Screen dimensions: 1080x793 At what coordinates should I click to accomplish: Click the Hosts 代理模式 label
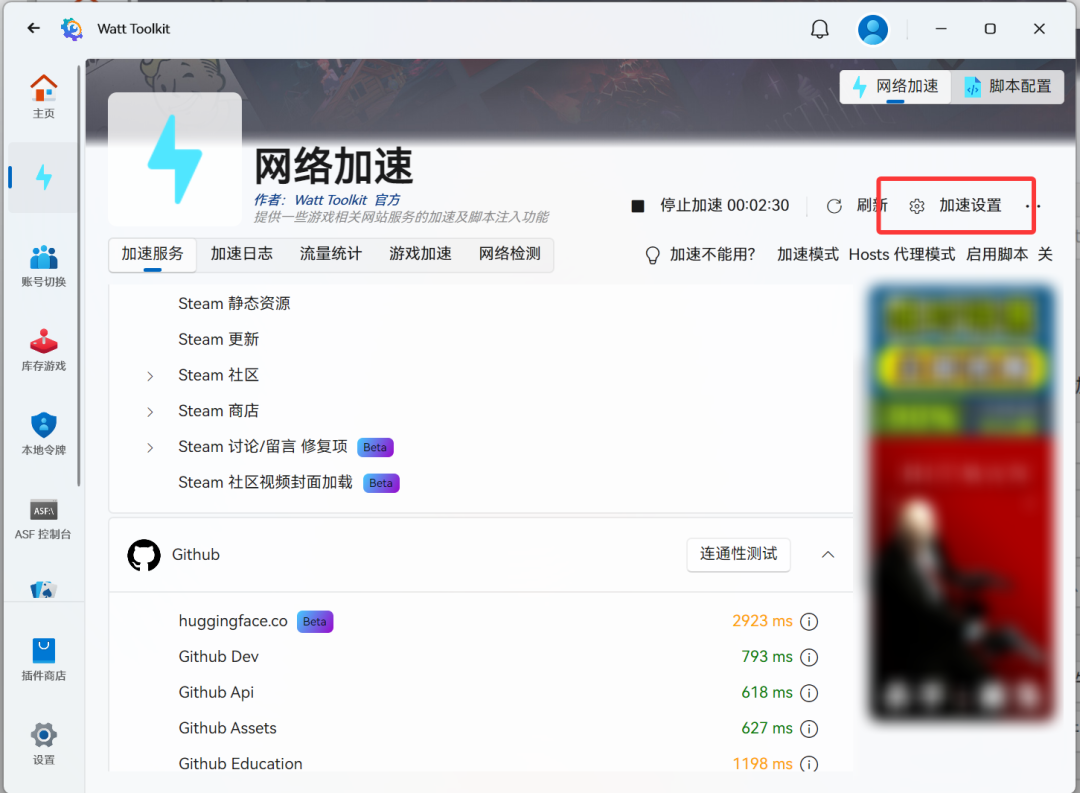[x=902, y=255]
